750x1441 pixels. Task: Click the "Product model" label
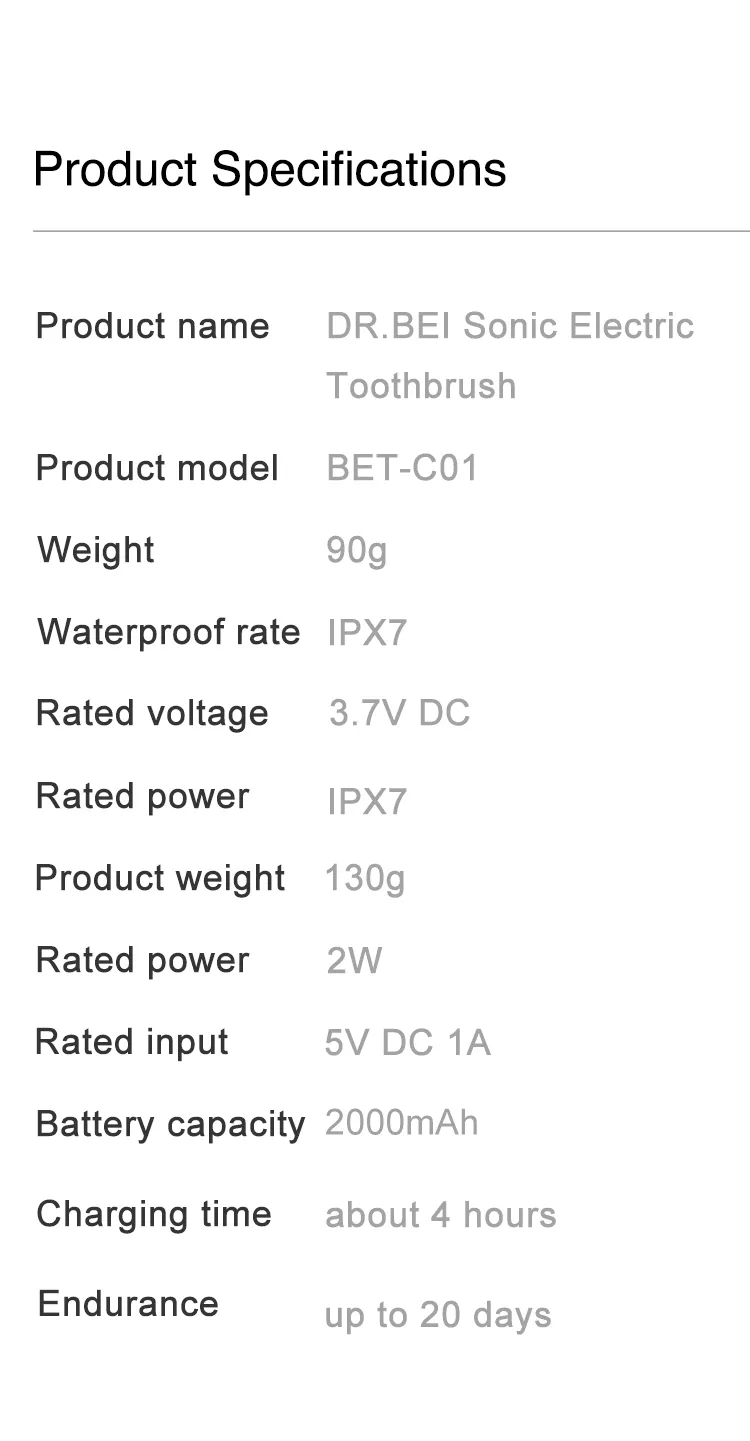coord(157,468)
